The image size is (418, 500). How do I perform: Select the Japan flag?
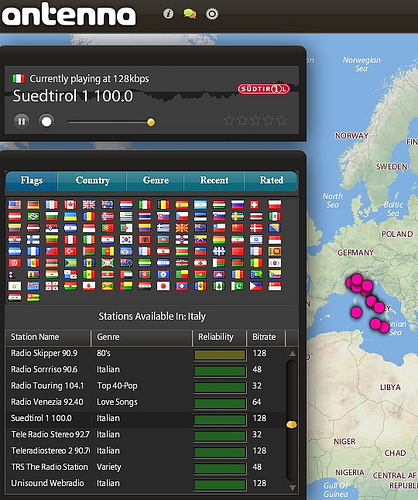[x=163, y=286]
